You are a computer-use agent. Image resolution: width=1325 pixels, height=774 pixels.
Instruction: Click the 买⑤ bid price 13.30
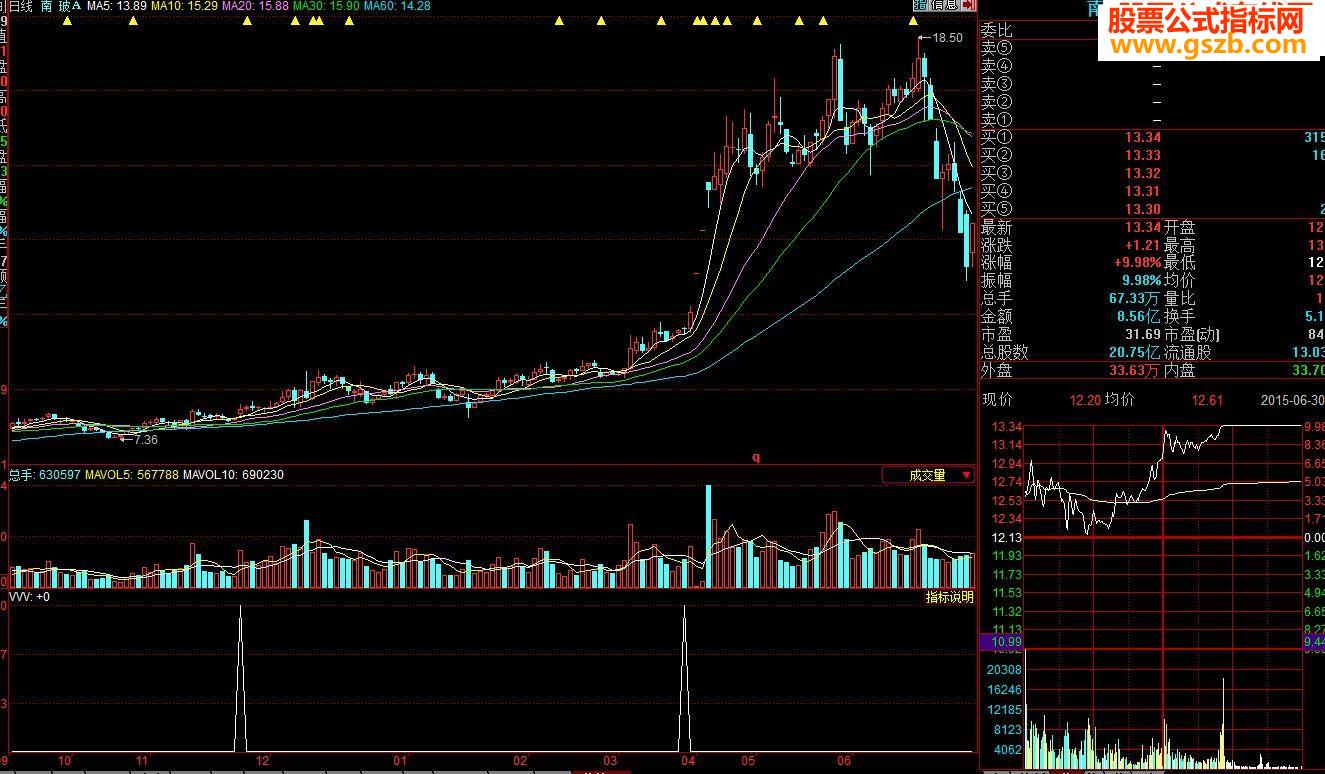coord(1143,210)
